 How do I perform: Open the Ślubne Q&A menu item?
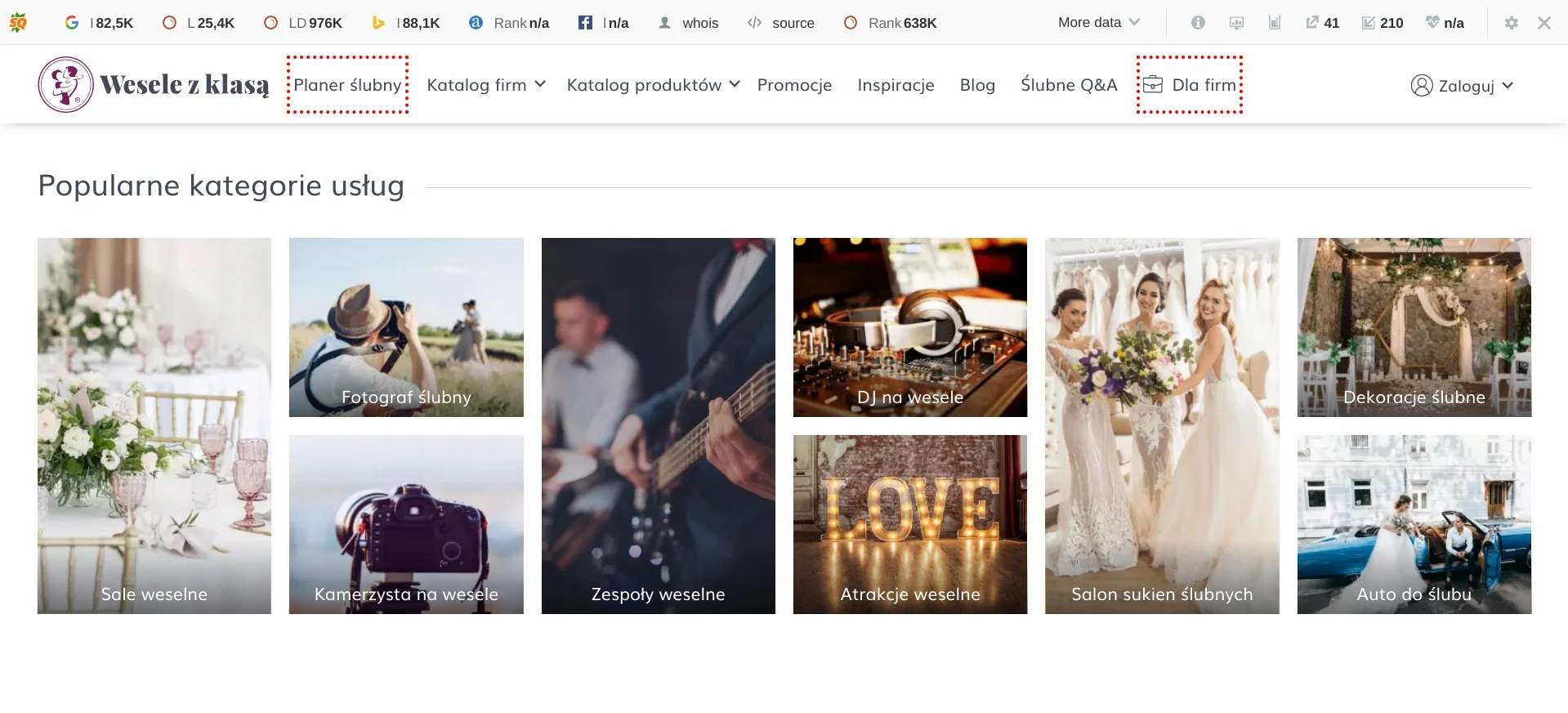tap(1069, 85)
